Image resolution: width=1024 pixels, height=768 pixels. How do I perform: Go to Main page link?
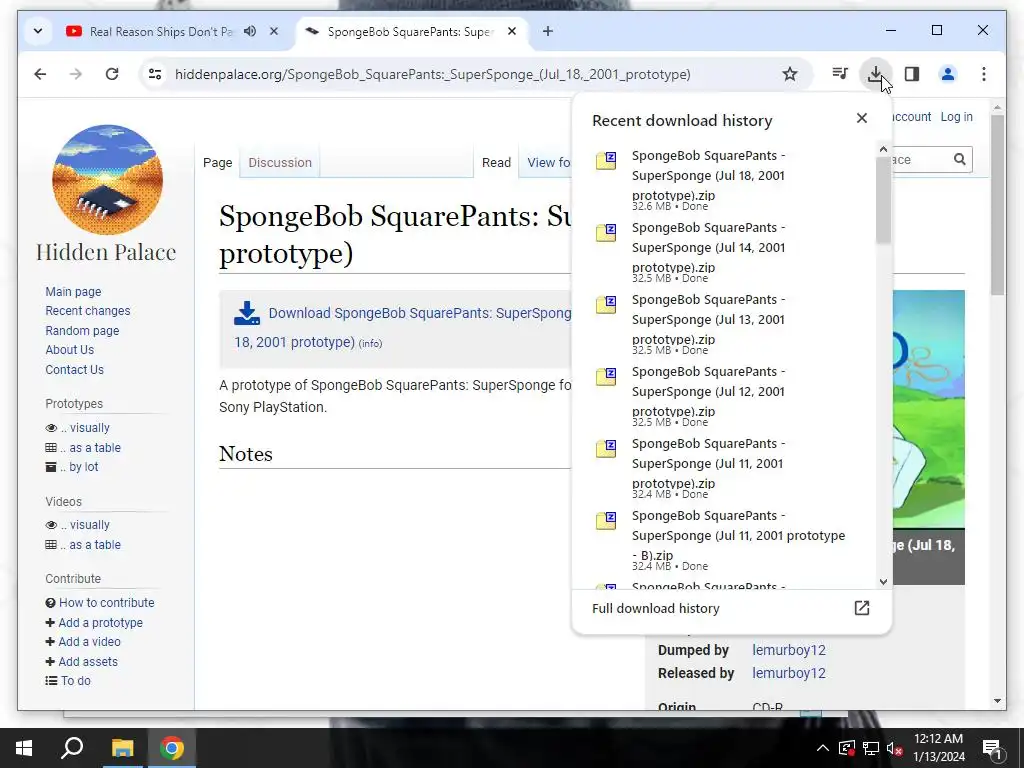[x=73, y=292]
